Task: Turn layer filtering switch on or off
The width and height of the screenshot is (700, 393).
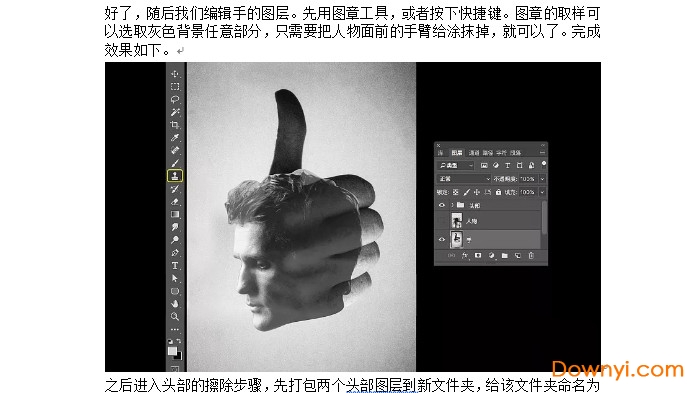Action: coord(544,164)
